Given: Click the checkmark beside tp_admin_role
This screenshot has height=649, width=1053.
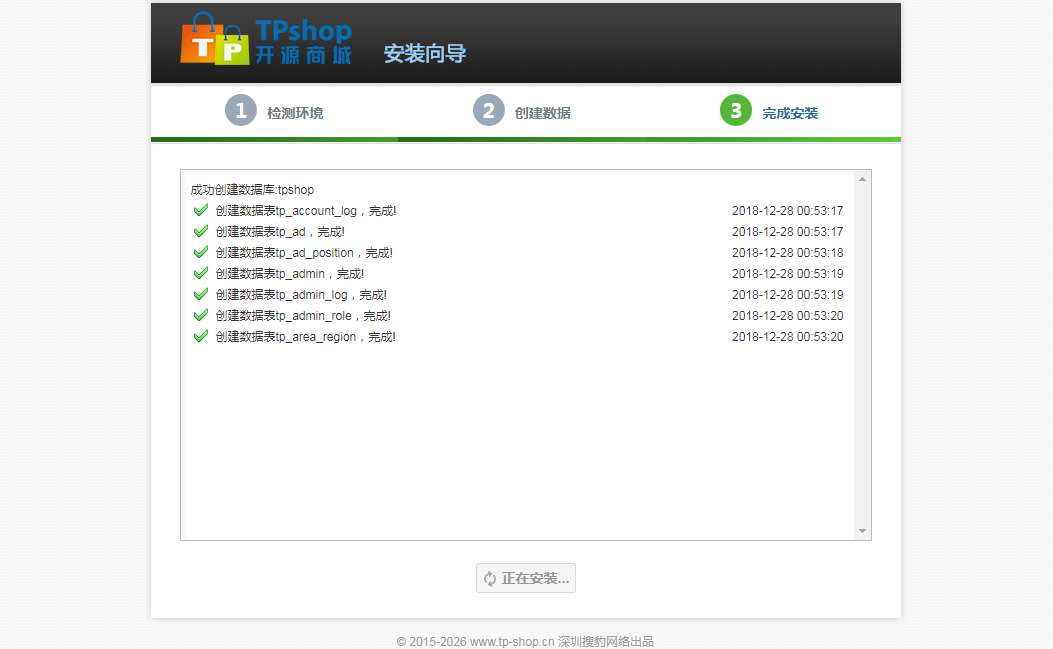Looking at the screenshot, I should (200, 315).
